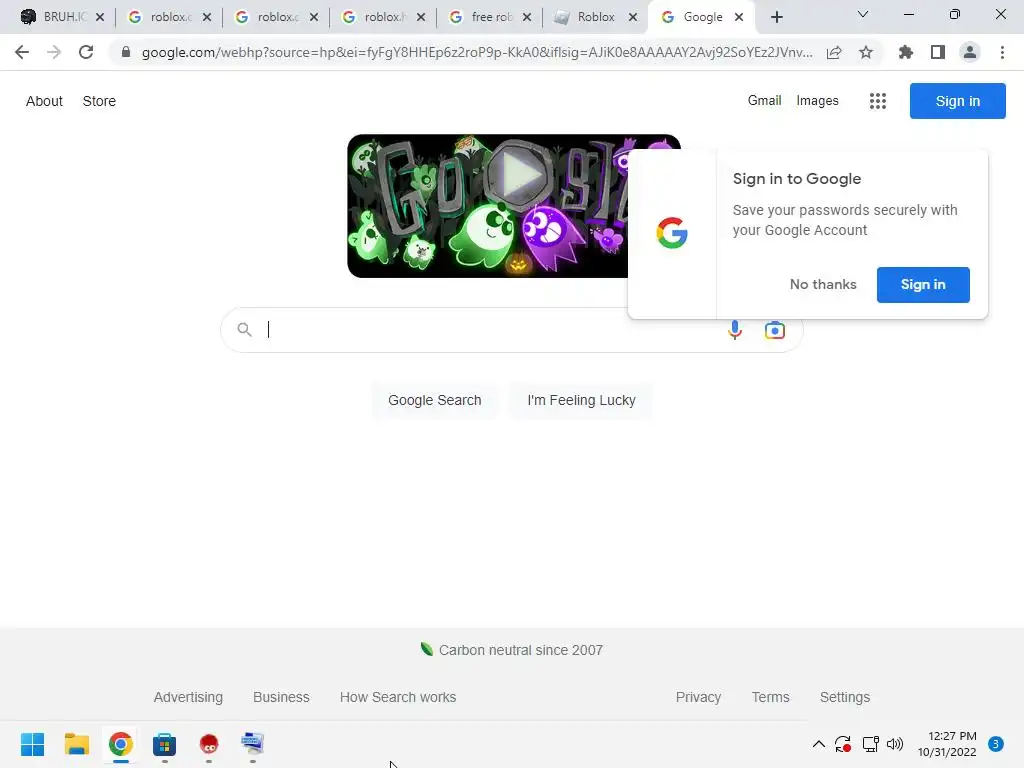Close the BRUH.IO tab

pos(100,17)
